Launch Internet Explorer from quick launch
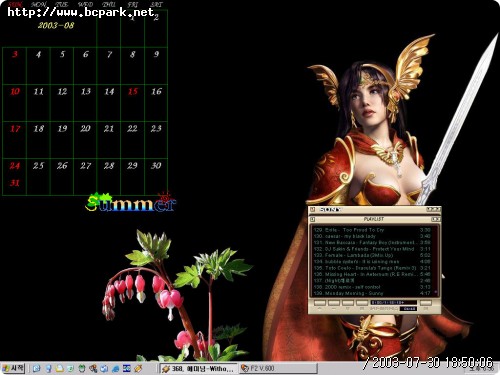This screenshot has width=500, height=375. coord(115,369)
